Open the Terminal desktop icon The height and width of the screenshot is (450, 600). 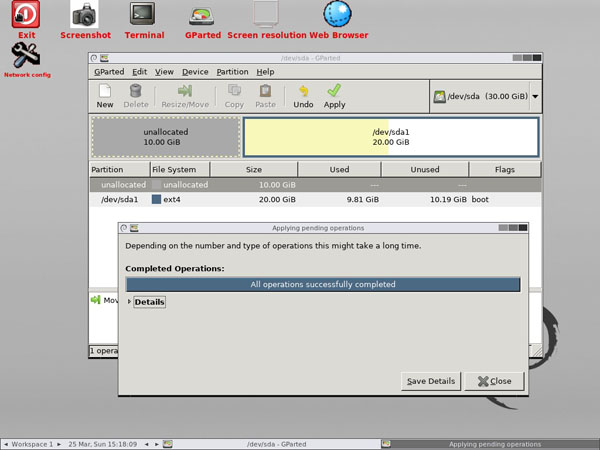(x=142, y=14)
